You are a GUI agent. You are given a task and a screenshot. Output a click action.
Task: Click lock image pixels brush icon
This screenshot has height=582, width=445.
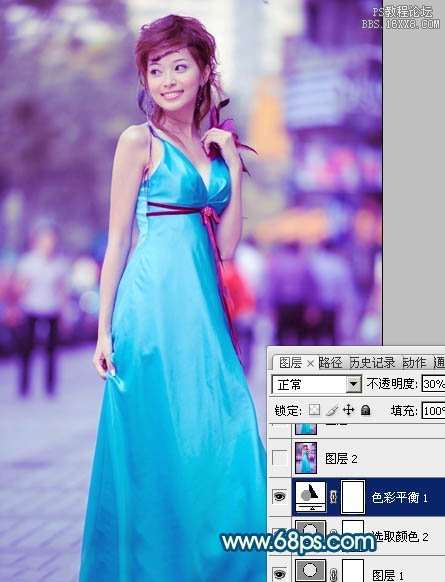(x=332, y=410)
